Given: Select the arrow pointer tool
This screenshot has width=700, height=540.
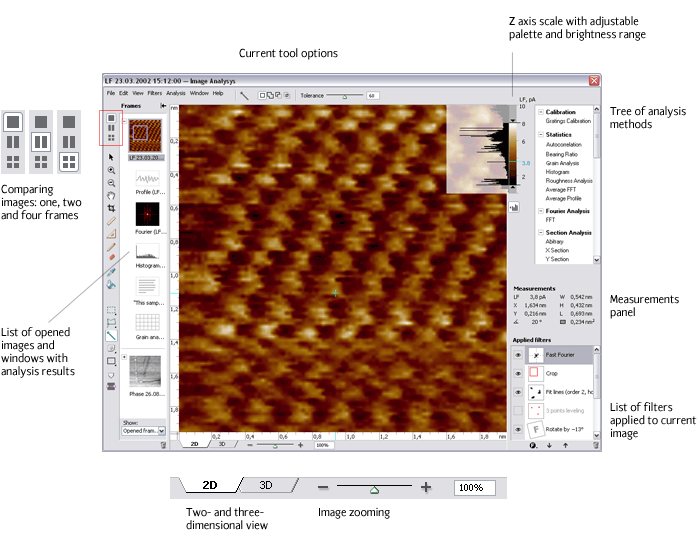Looking at the screenshot, I should point(111,156).
